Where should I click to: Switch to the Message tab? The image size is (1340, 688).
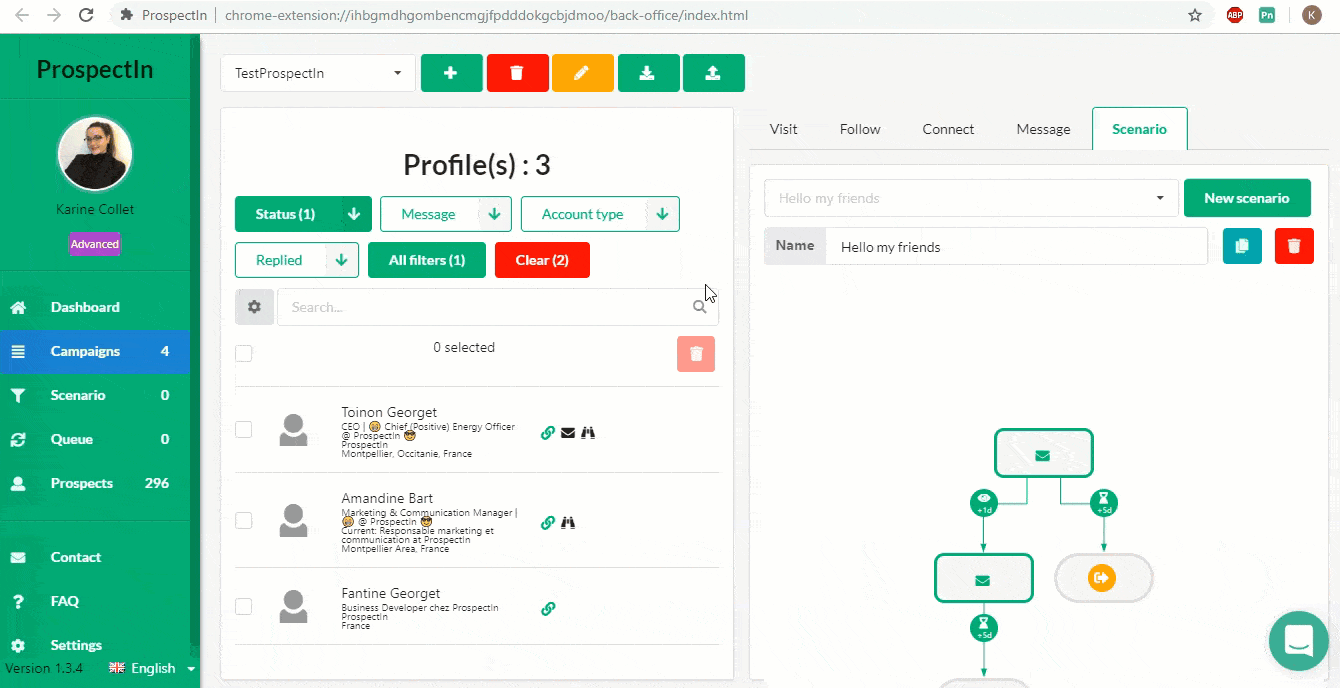tap(1043, 129)
